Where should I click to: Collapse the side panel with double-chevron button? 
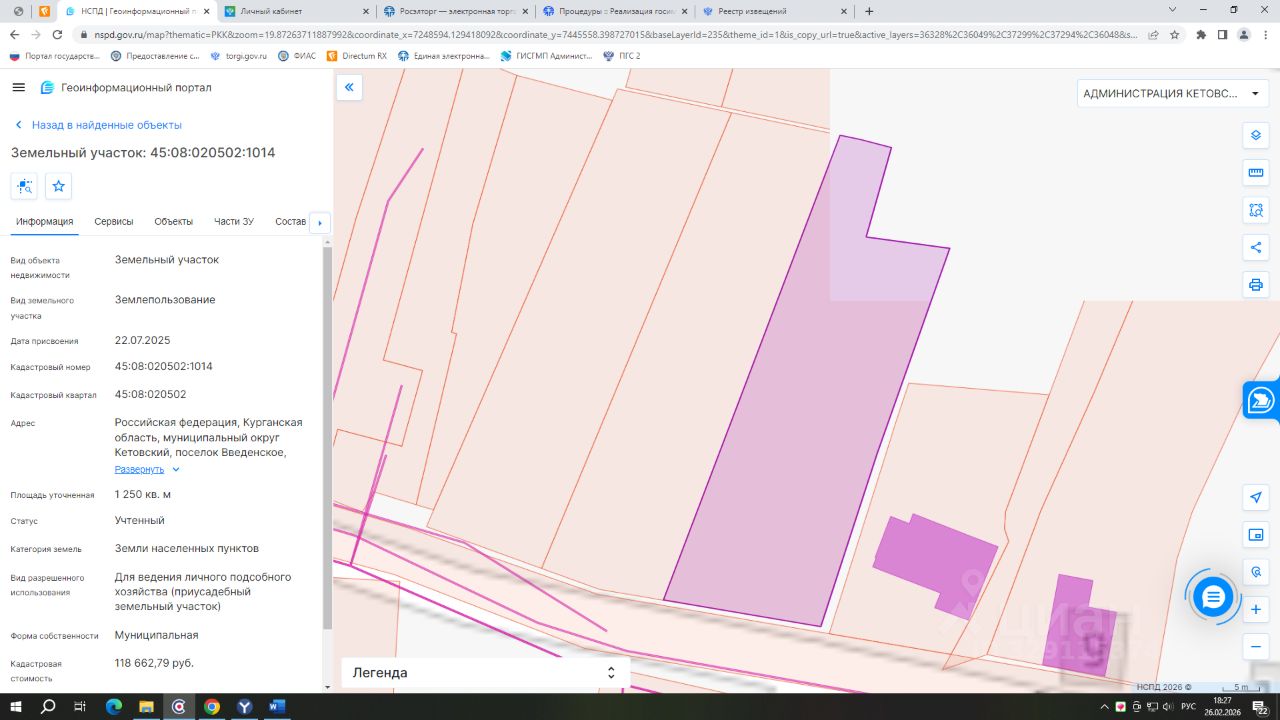[x=349, y=87]
